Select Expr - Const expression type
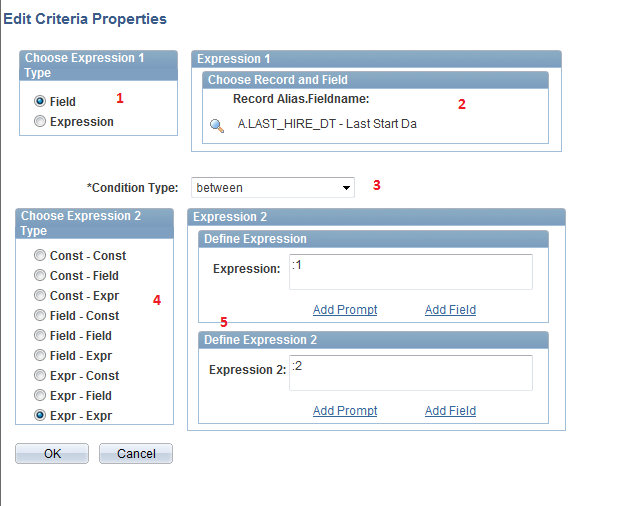This screenshot has width=625, height=506. 40,376
